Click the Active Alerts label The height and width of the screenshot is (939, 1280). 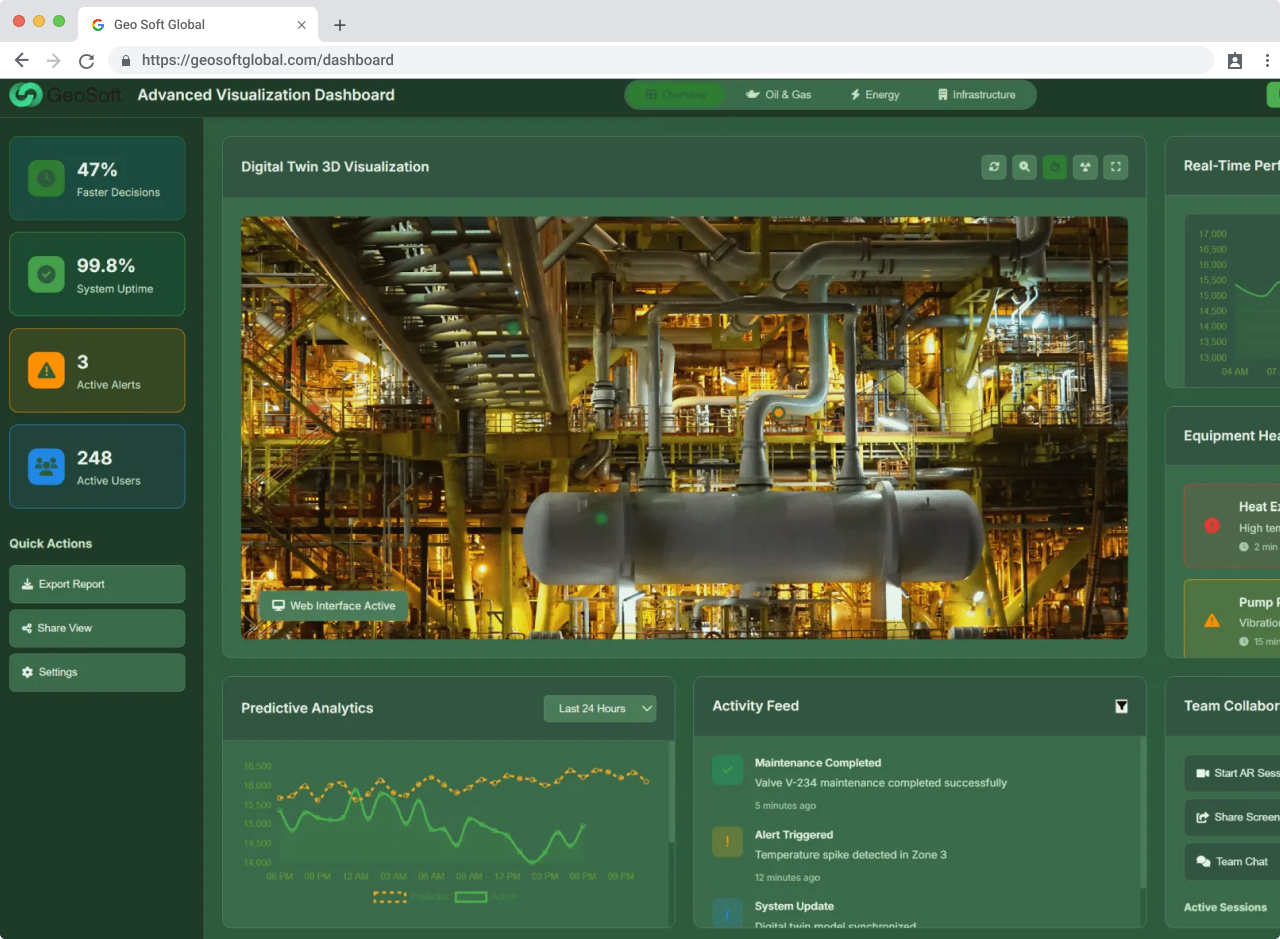point(109,385)
